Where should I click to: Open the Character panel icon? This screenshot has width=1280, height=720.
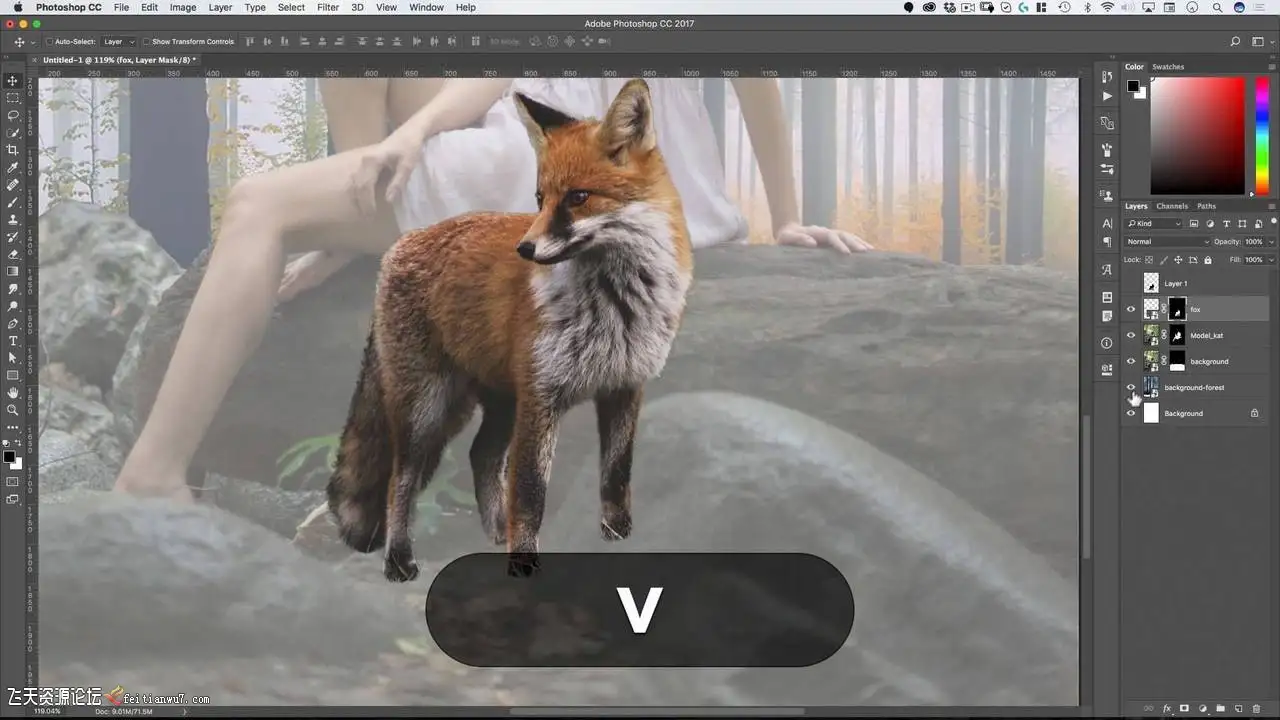click(1107, 223)
